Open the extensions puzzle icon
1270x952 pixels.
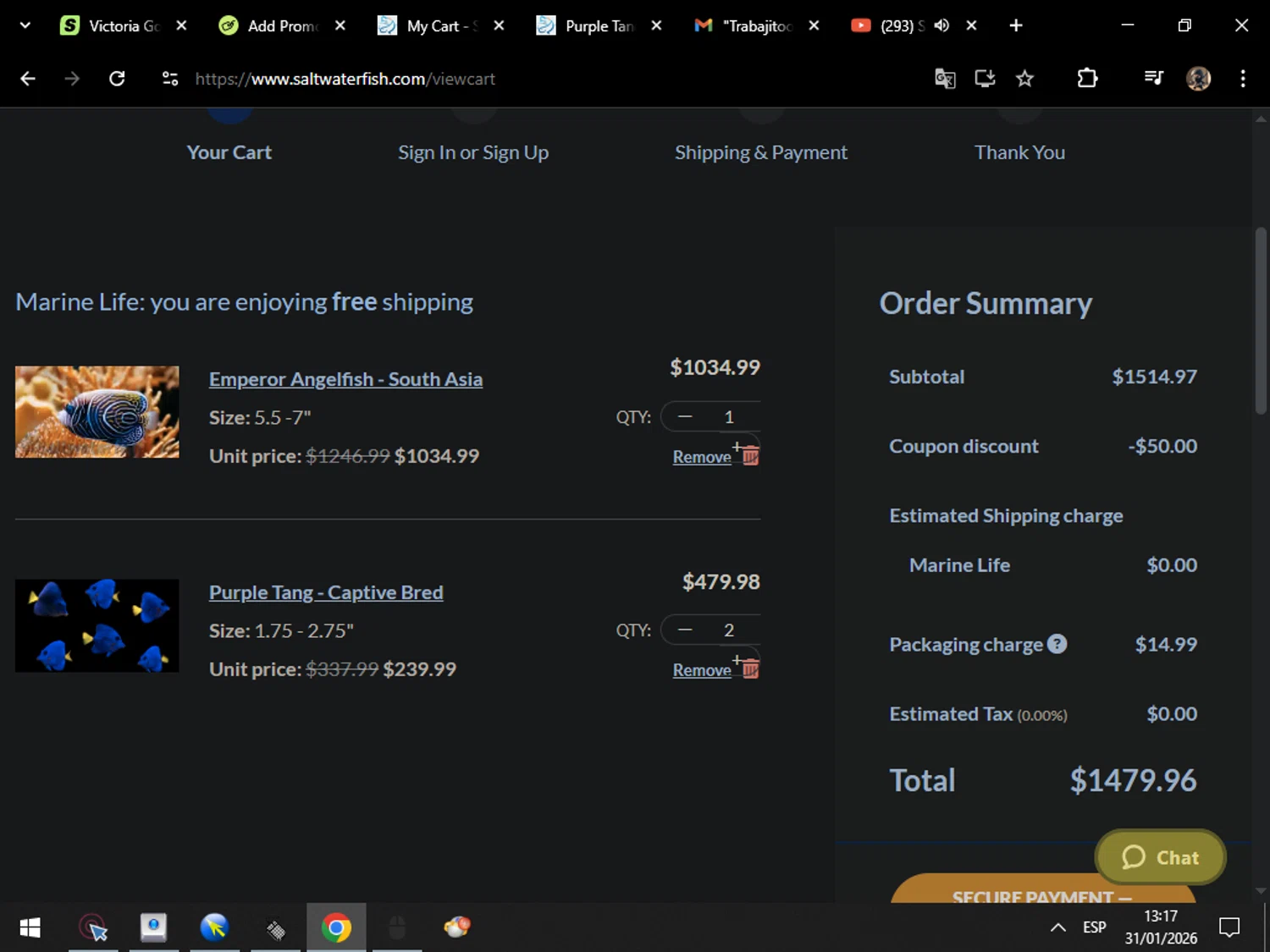tap(1087, 79)
